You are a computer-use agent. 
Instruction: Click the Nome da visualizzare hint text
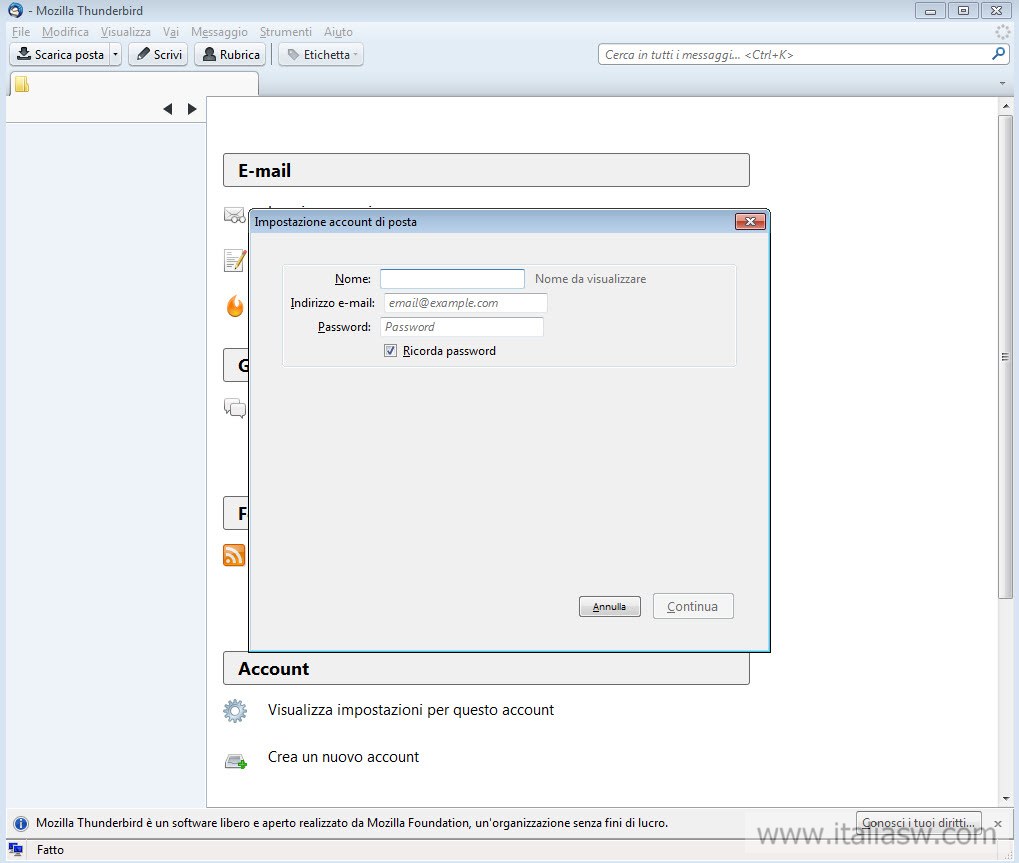(x=590, y=279)
